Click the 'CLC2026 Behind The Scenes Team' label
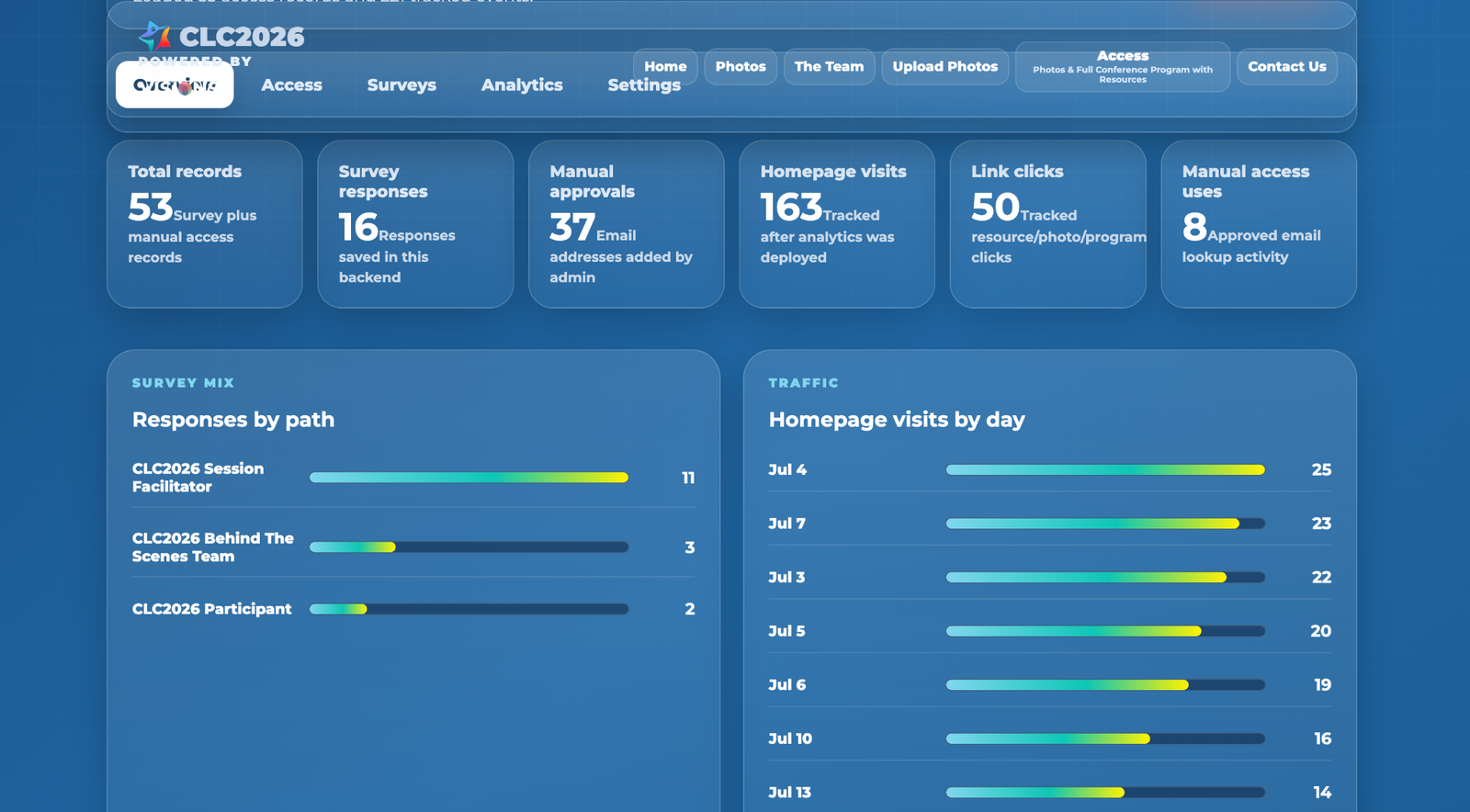The height and width of the screenshot is (812, 1470). coord(212,547)
